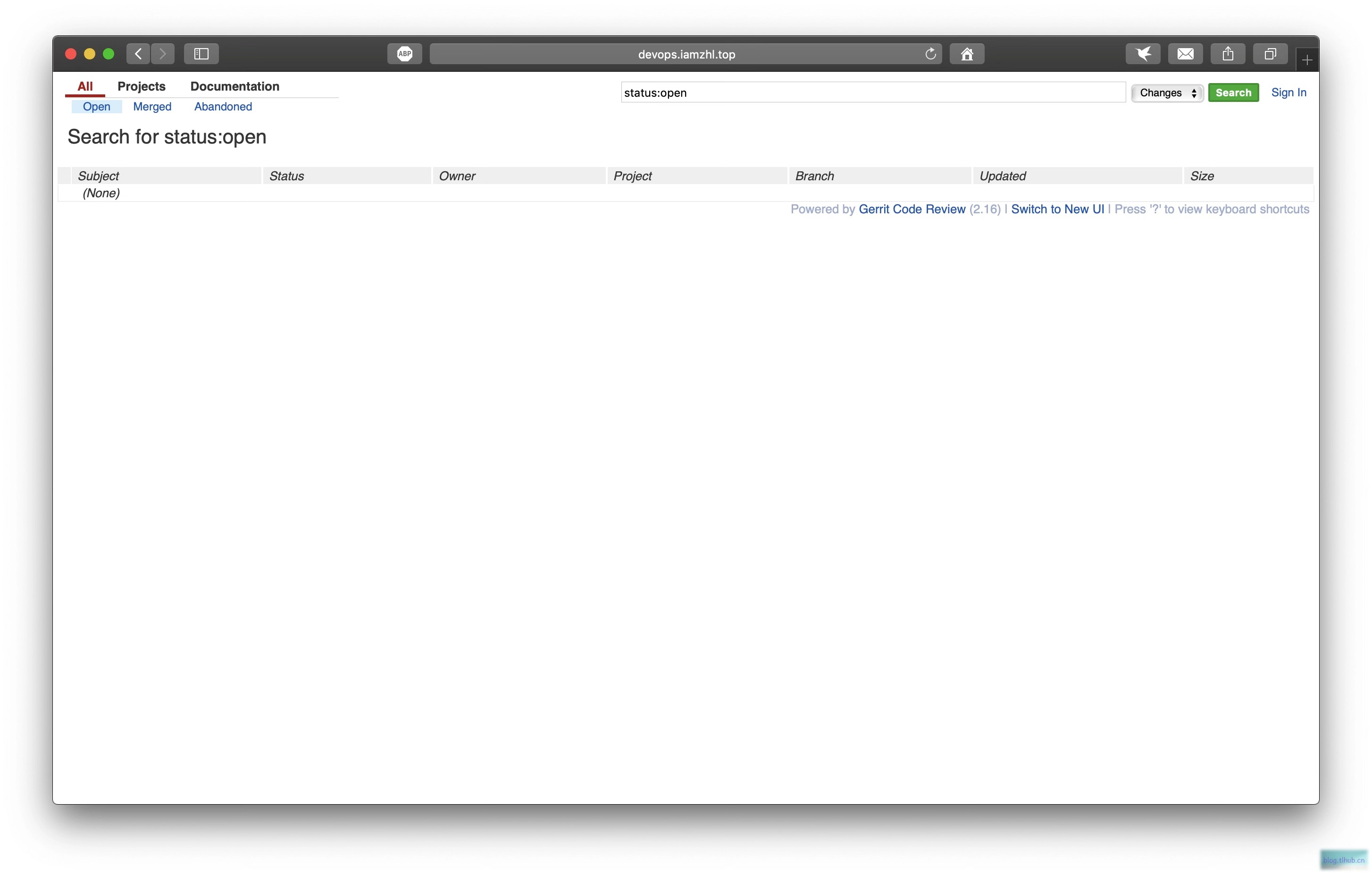Open the Share menu icon
Screen dimensions: 1372x874
(1228, 53)
